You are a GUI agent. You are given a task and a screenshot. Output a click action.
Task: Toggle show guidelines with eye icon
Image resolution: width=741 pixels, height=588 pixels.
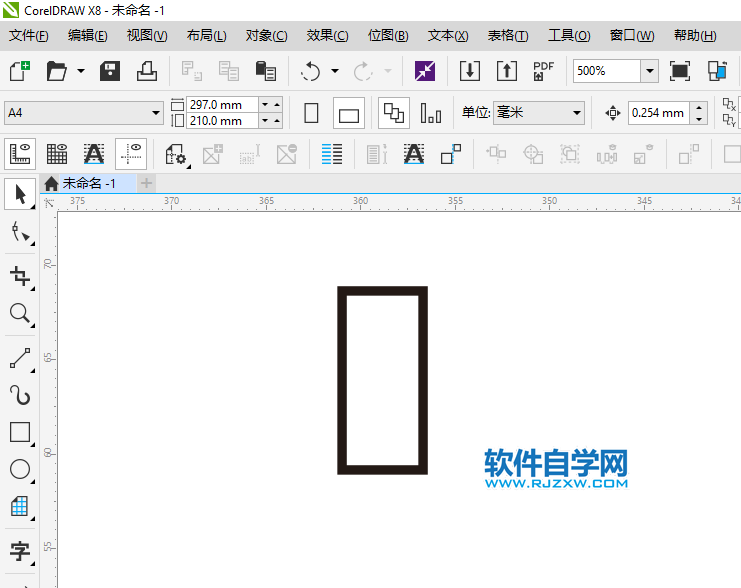131,154
